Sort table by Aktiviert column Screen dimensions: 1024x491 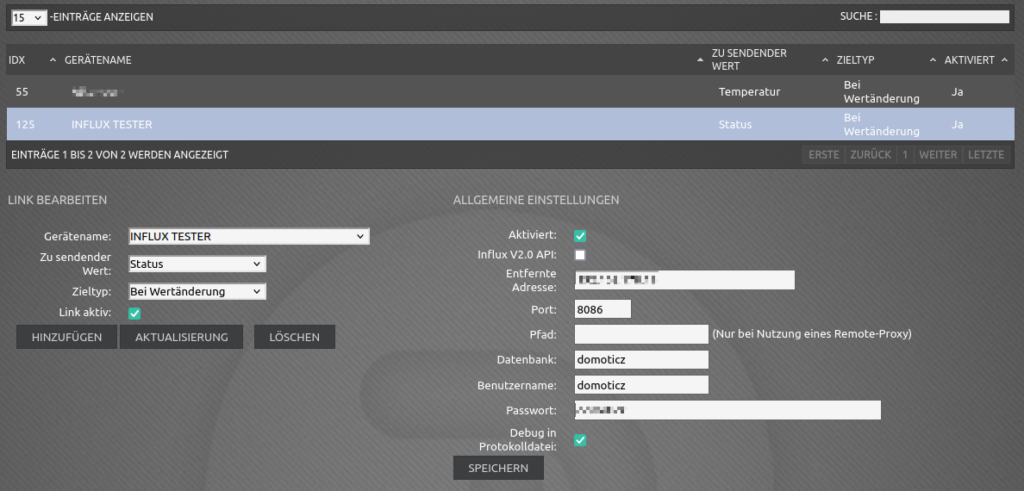[x=969, y=60]
